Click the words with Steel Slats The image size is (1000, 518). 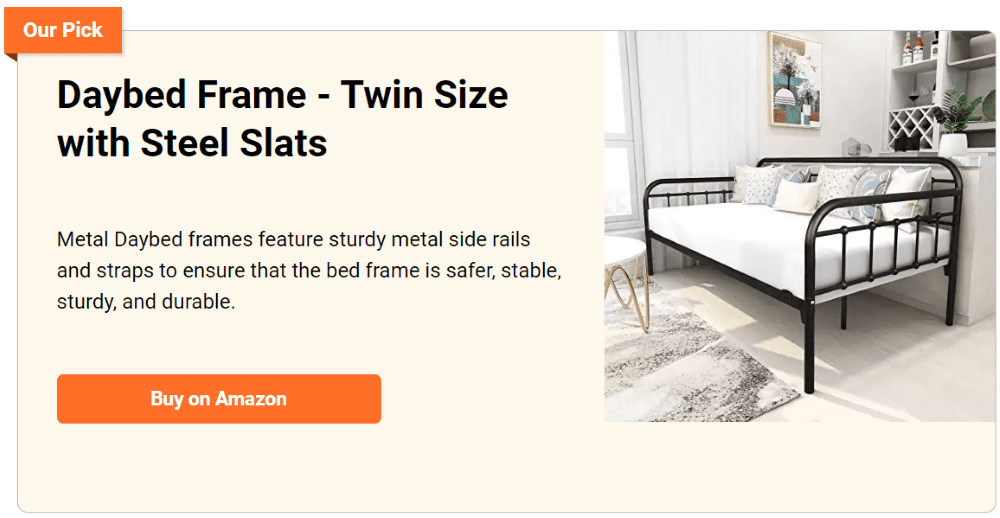[192, 143]
